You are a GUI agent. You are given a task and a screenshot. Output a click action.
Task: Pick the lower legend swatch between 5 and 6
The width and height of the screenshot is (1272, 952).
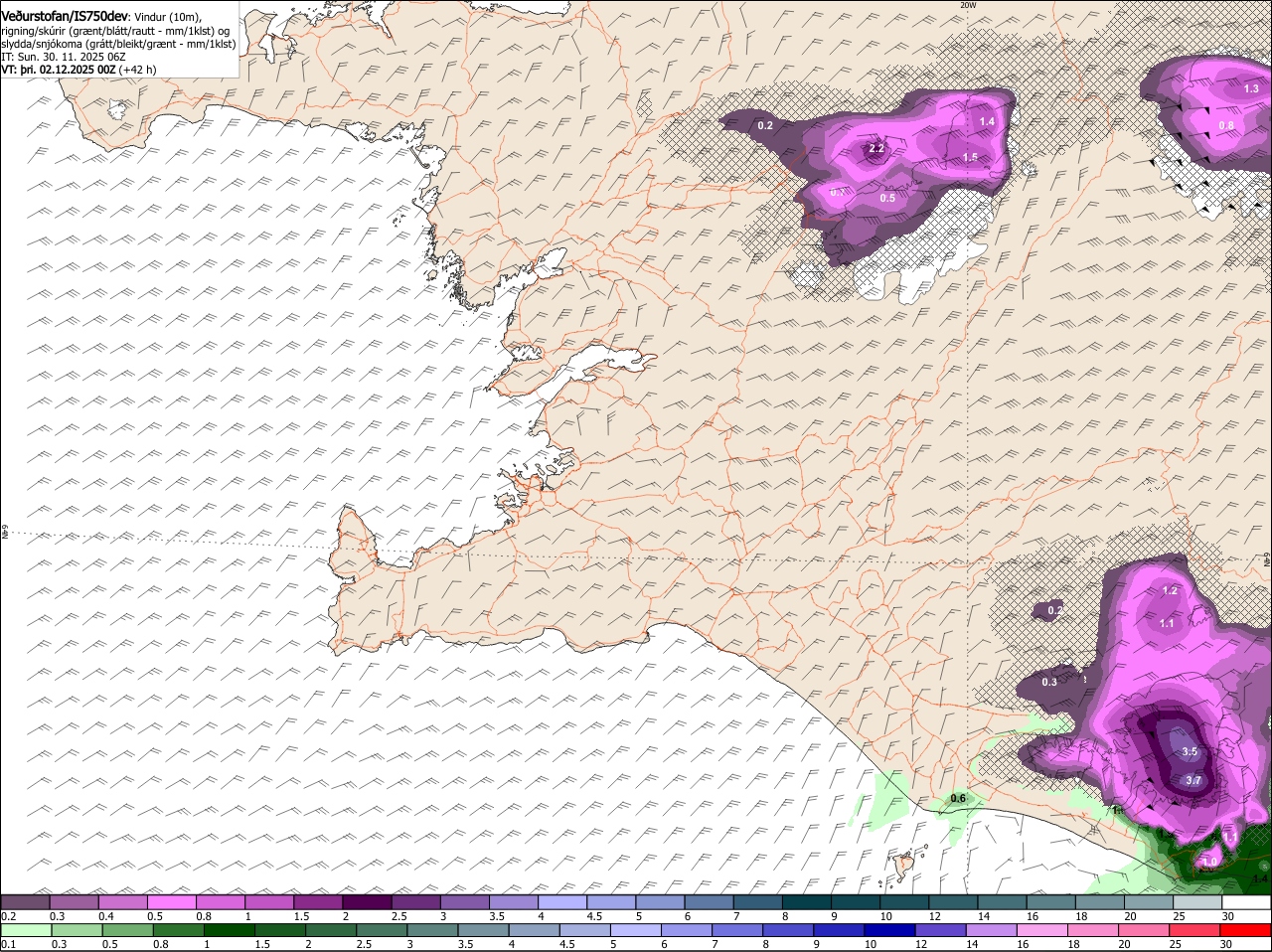point(637,930)
